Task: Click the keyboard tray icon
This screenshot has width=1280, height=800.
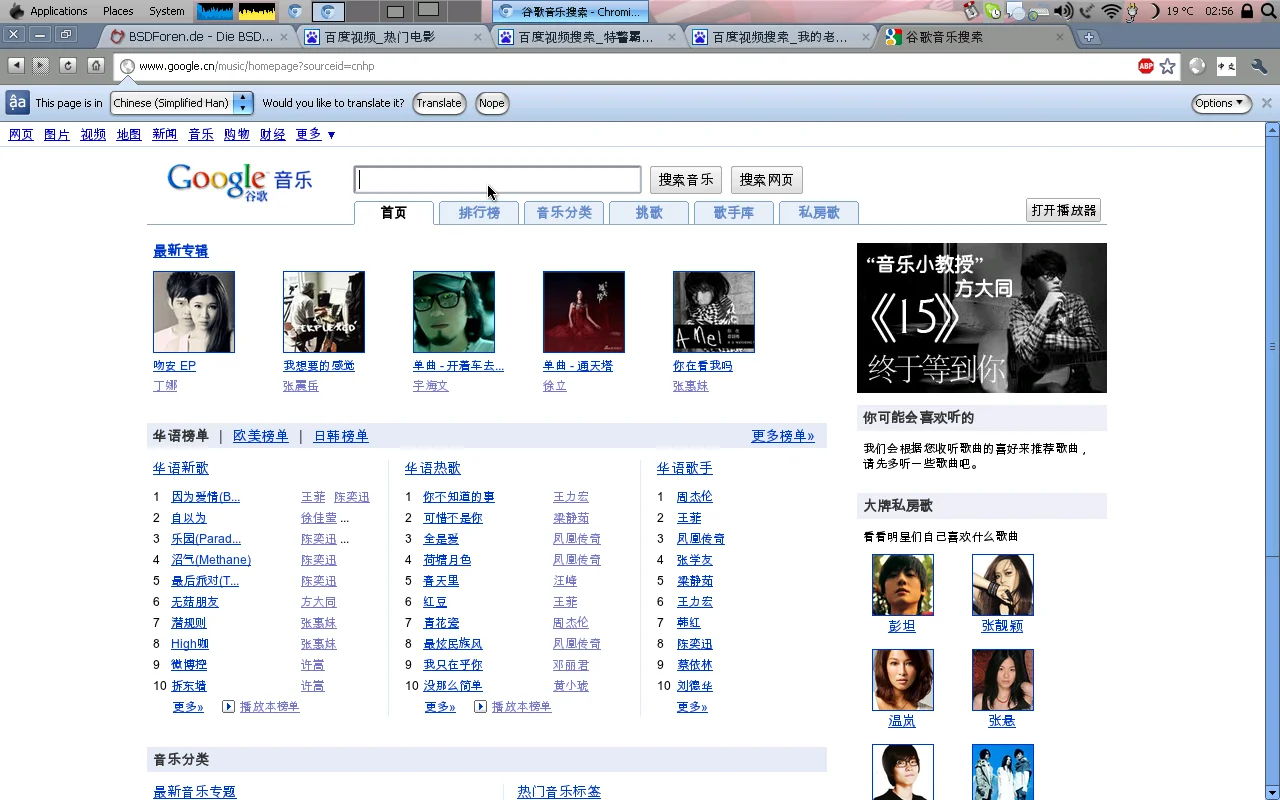Action: coord(1039,11)
